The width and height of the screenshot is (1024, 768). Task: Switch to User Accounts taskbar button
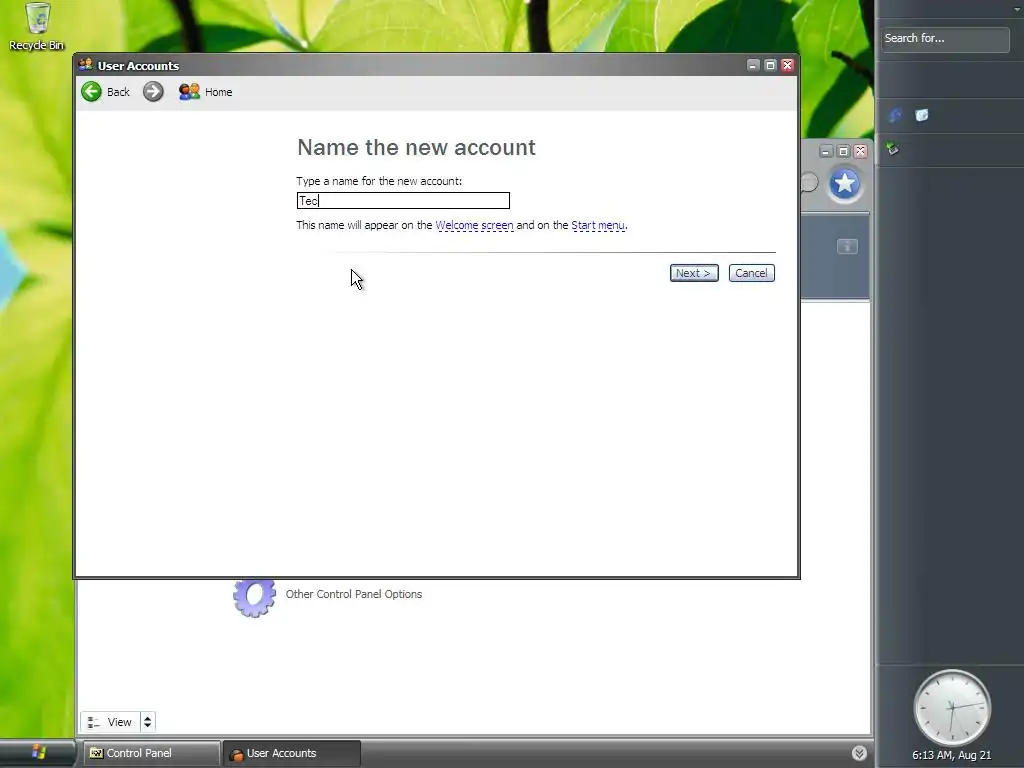(x=291, y=753)
